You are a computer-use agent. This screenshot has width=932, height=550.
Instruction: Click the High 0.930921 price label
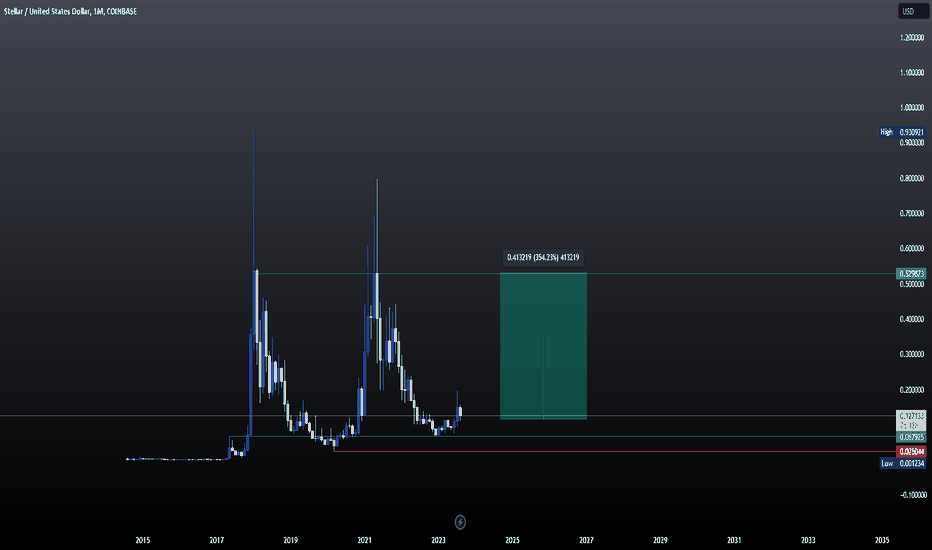(902, 132)
